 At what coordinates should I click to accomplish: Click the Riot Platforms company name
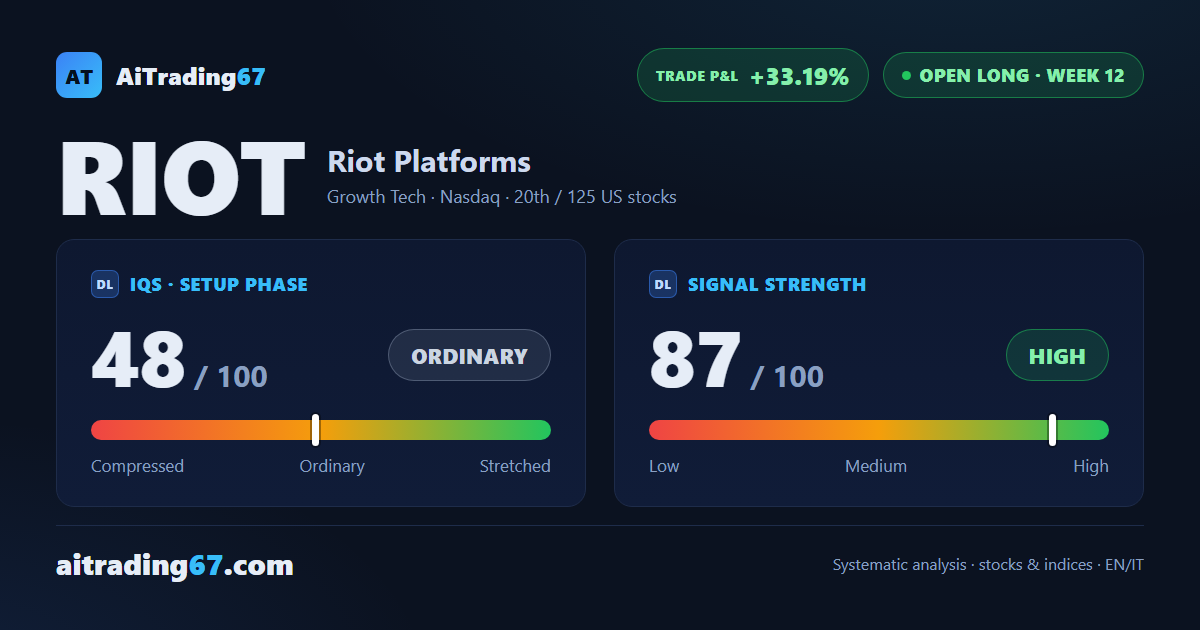pos(429,161)
